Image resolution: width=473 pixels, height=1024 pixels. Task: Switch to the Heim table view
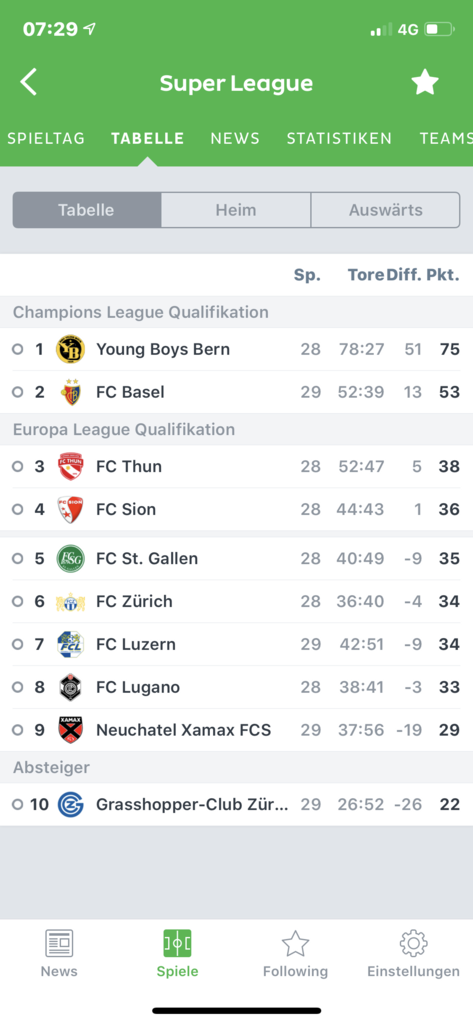[x=236, y=210]
